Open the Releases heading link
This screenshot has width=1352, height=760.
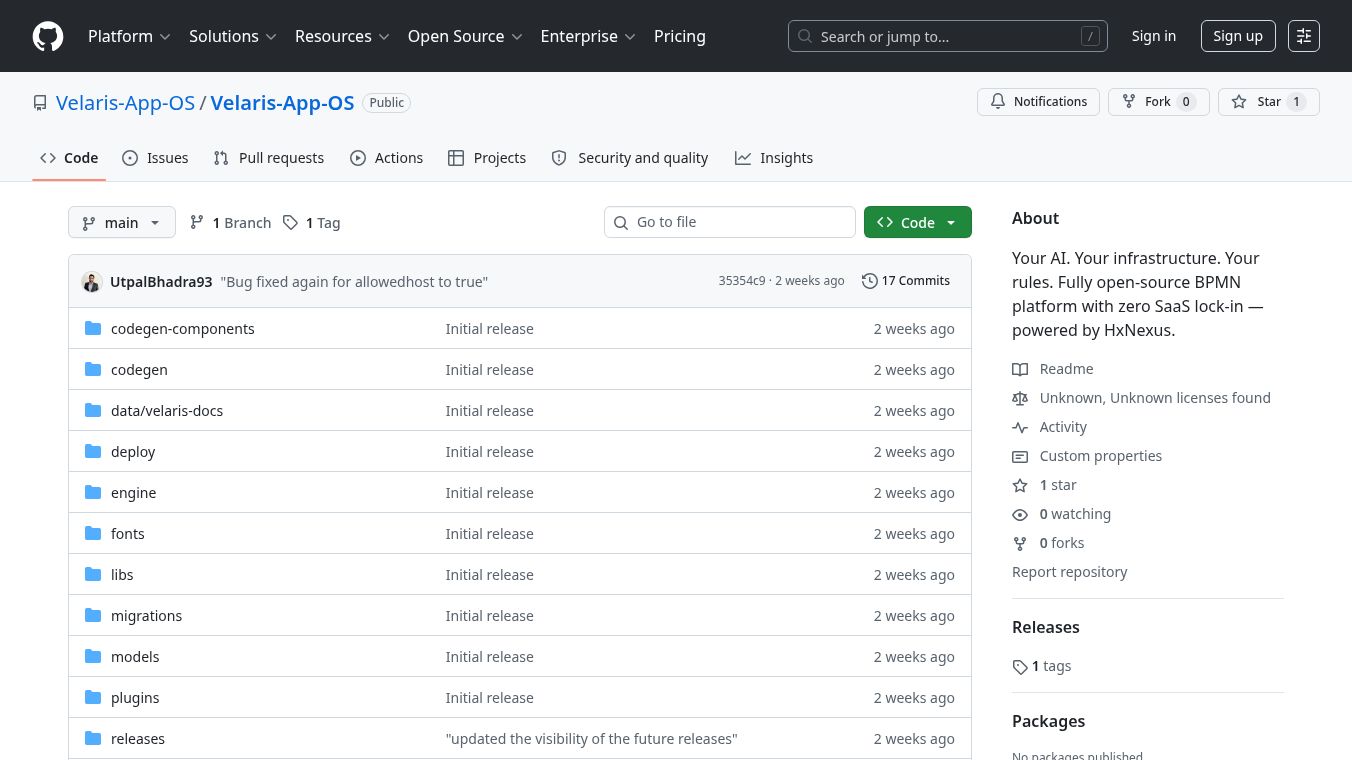coord(1046,627)
